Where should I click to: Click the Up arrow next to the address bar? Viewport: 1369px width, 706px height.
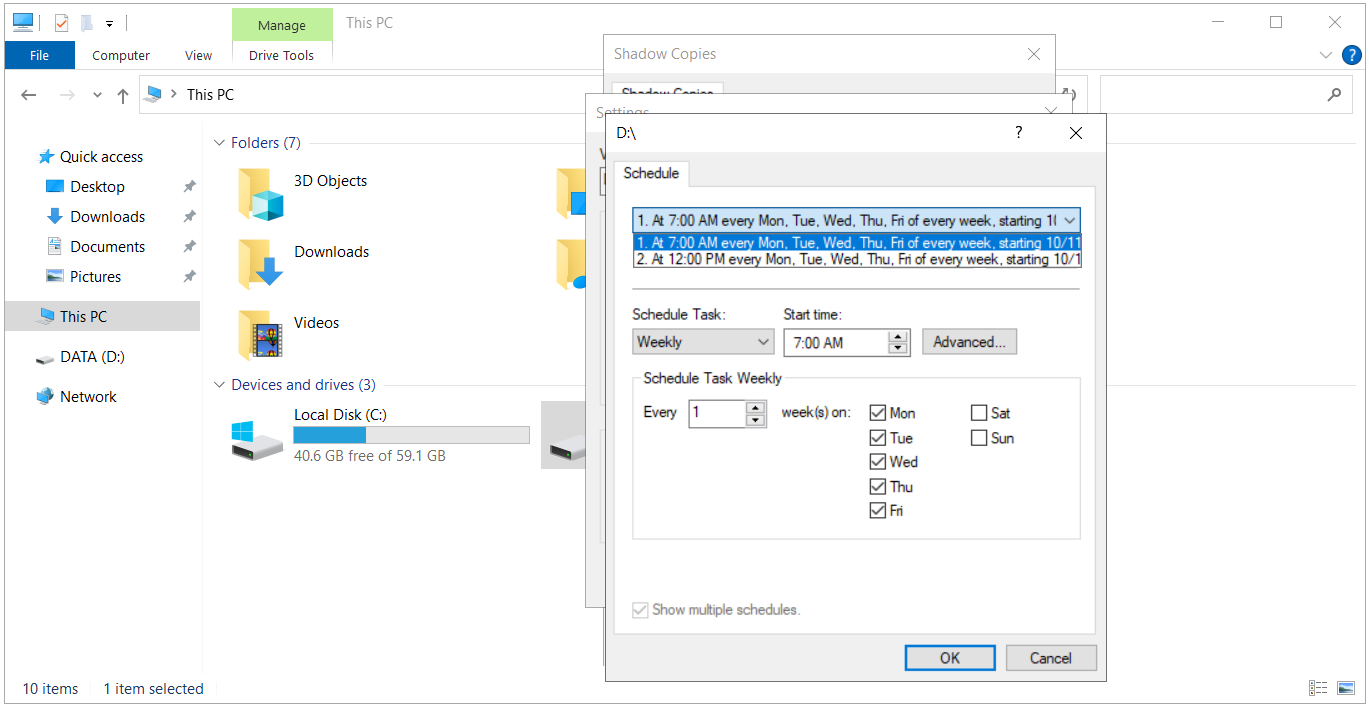(x=123, y=95)
